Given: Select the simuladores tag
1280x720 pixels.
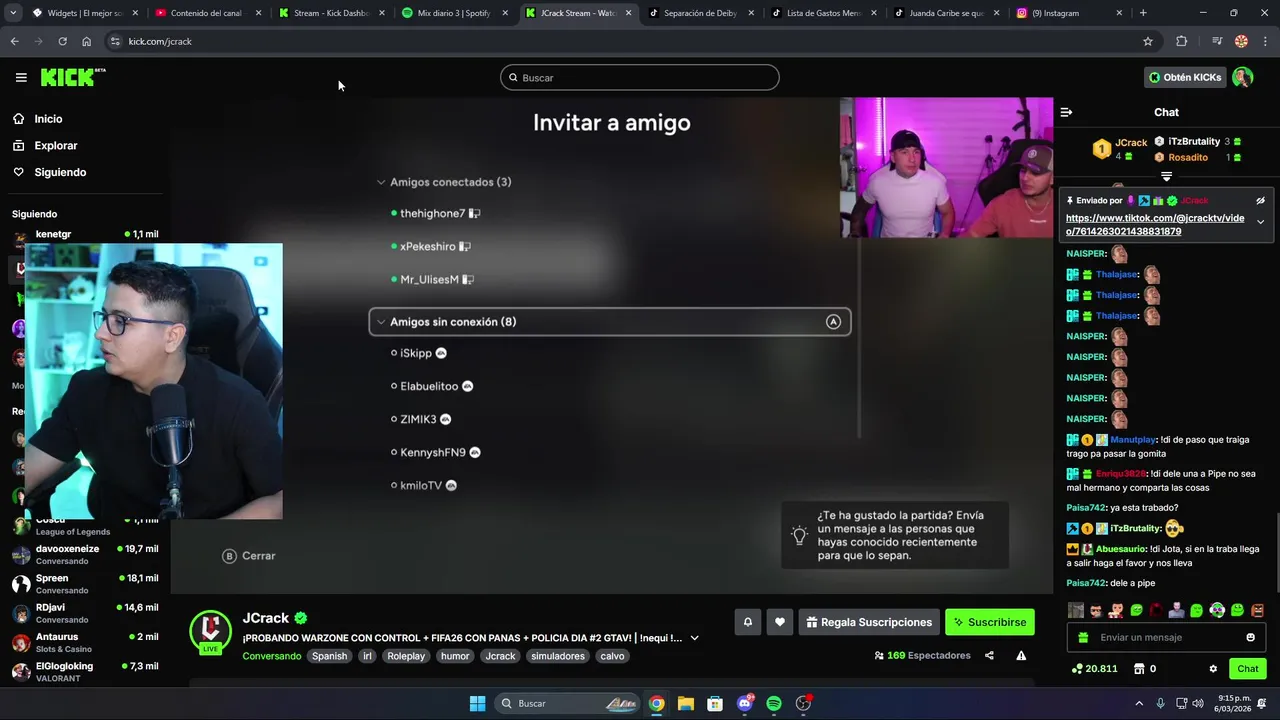Looking at the screenshot, I should pos(557,656).
